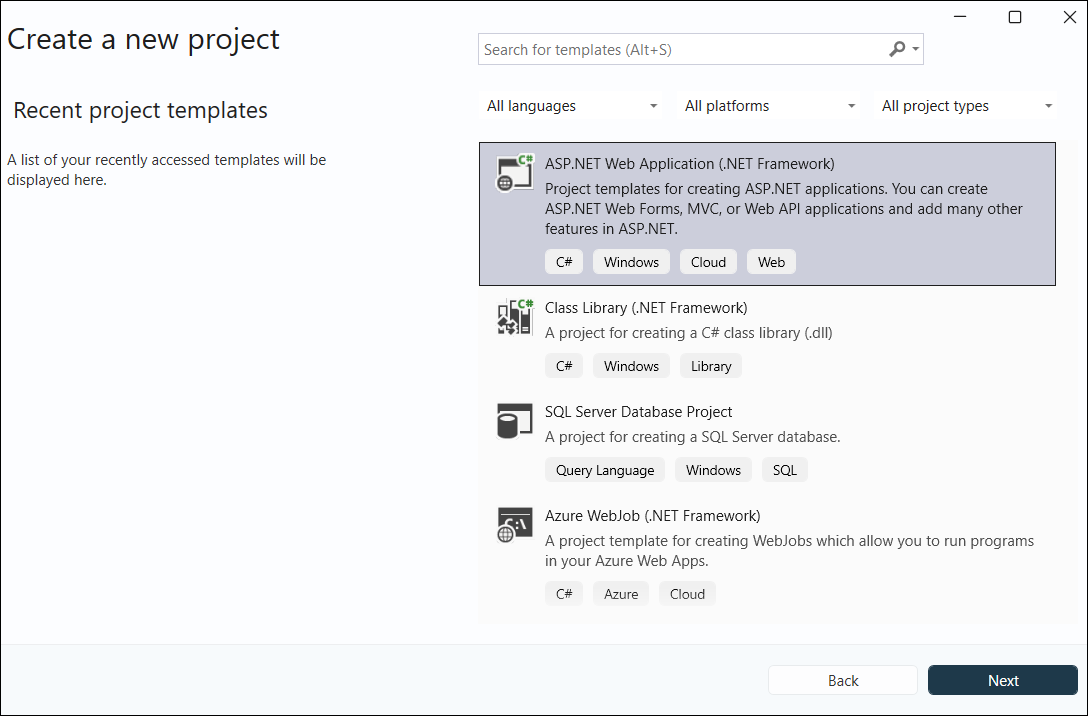Click the SQL tag under SQL Server Database Project
The image size is (1088, 716).
784,469
